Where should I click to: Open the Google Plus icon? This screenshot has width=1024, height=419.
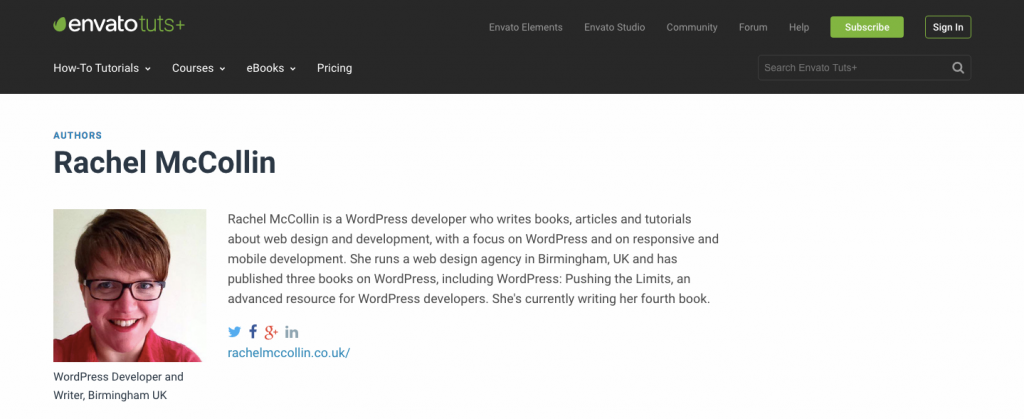pyautogui.click(x=271, y=332)
